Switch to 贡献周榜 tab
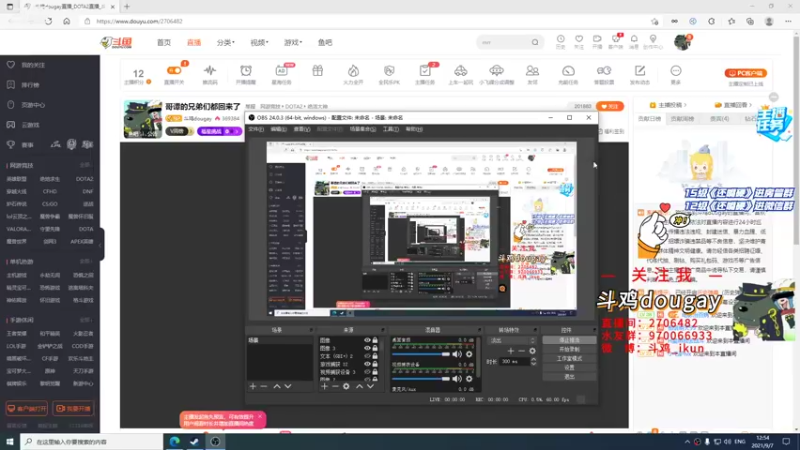 pos(682,119)
